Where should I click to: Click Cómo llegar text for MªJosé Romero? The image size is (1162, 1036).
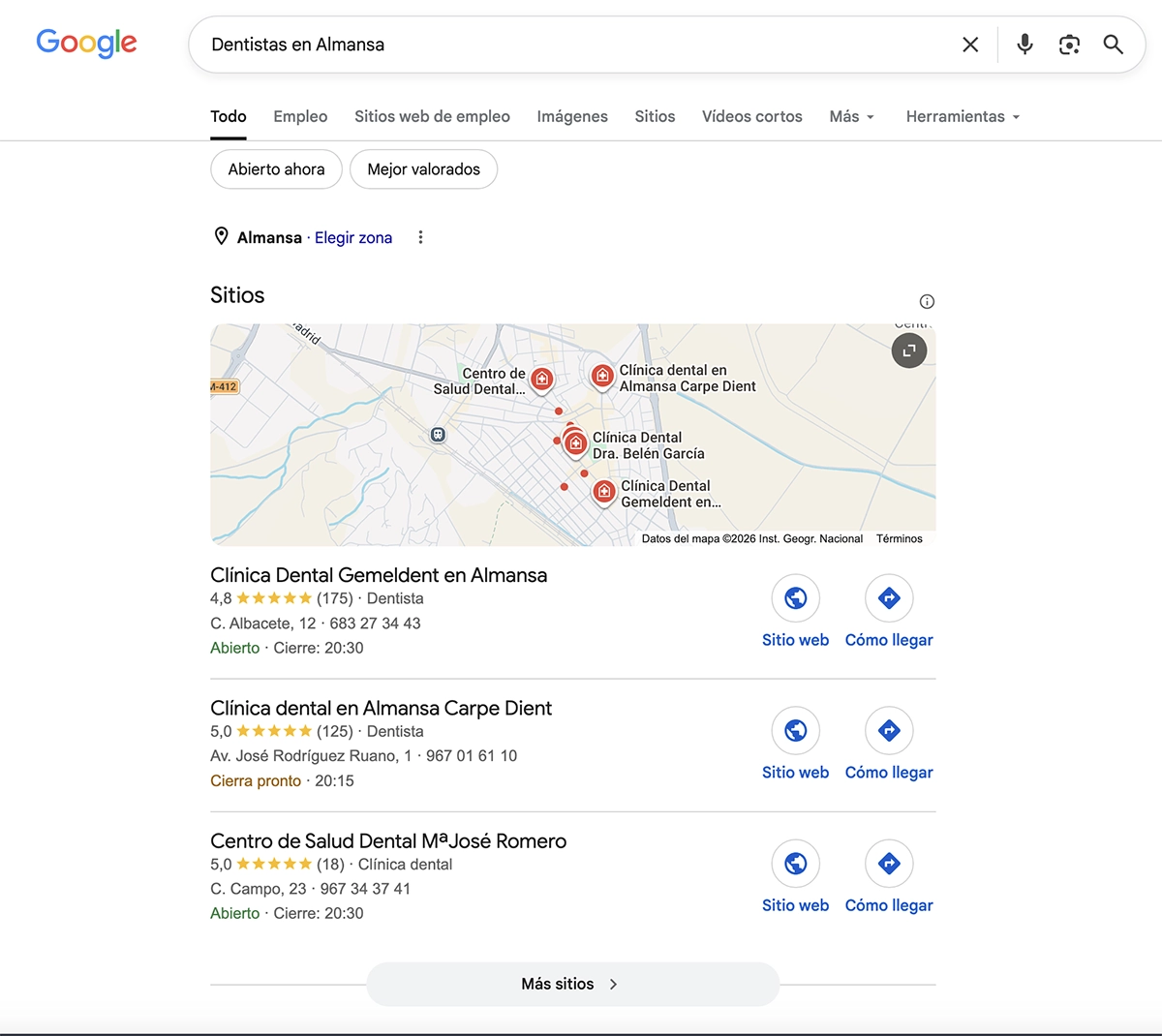[x=889, y=905]
